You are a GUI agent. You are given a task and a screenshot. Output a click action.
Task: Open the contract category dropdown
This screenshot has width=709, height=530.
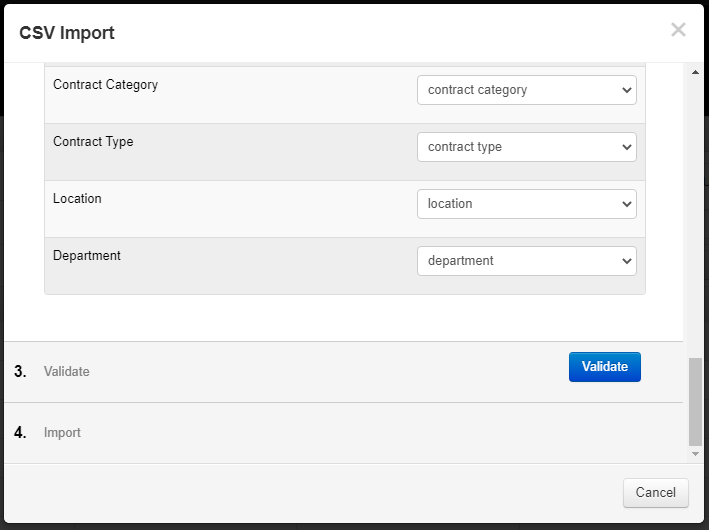tap(527, 90)
